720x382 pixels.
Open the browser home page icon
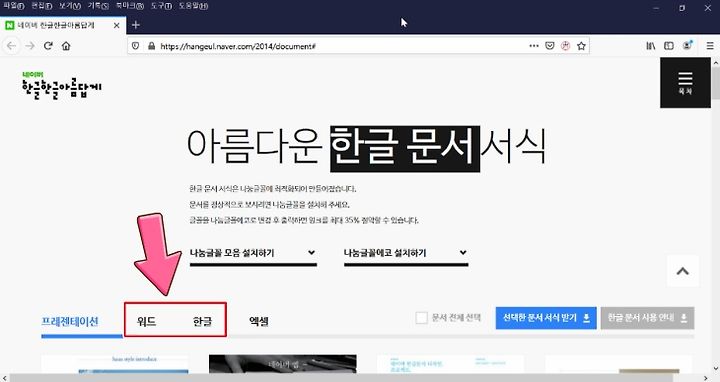point(66,46)
